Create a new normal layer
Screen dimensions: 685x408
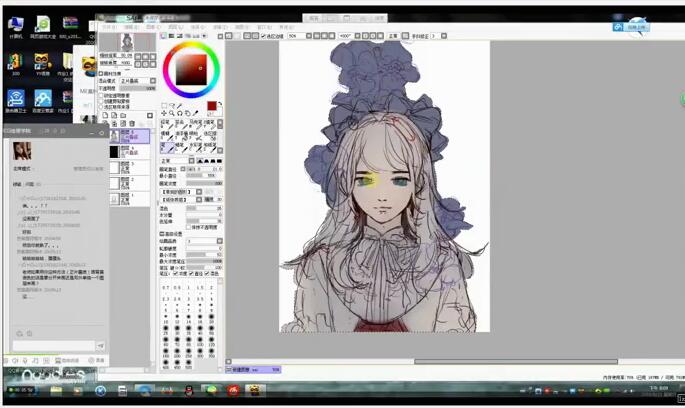pyautogui.click(x=105, y=115)
